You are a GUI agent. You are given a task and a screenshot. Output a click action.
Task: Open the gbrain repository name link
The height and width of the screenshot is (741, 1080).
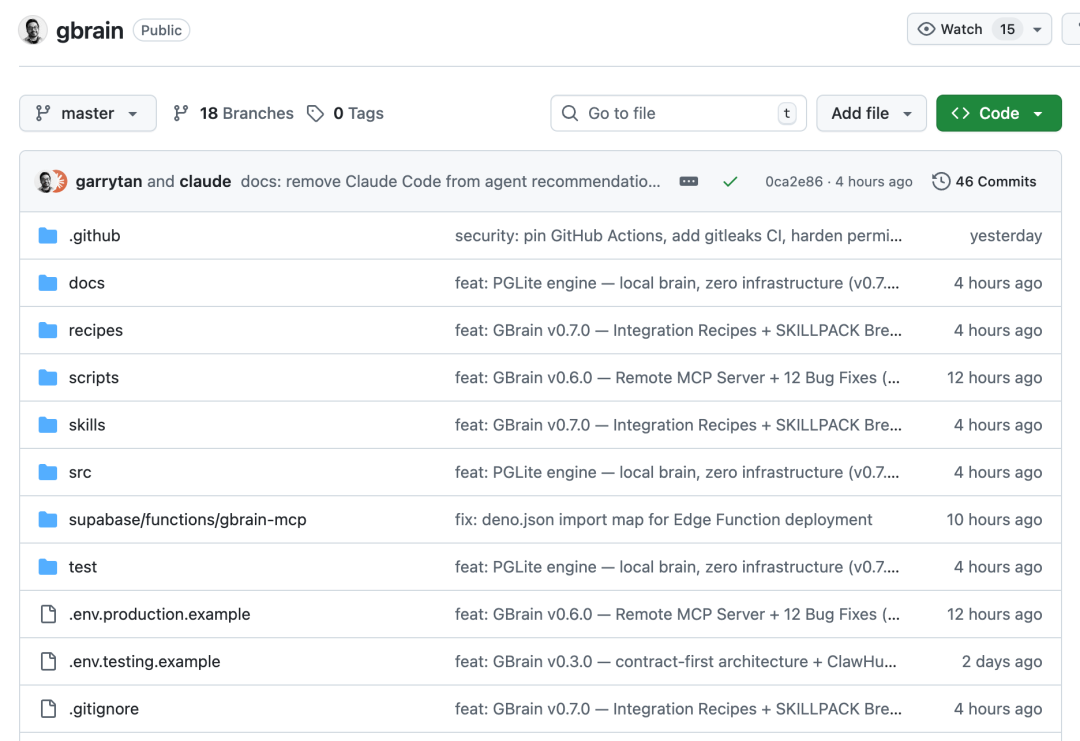point(90,30)
